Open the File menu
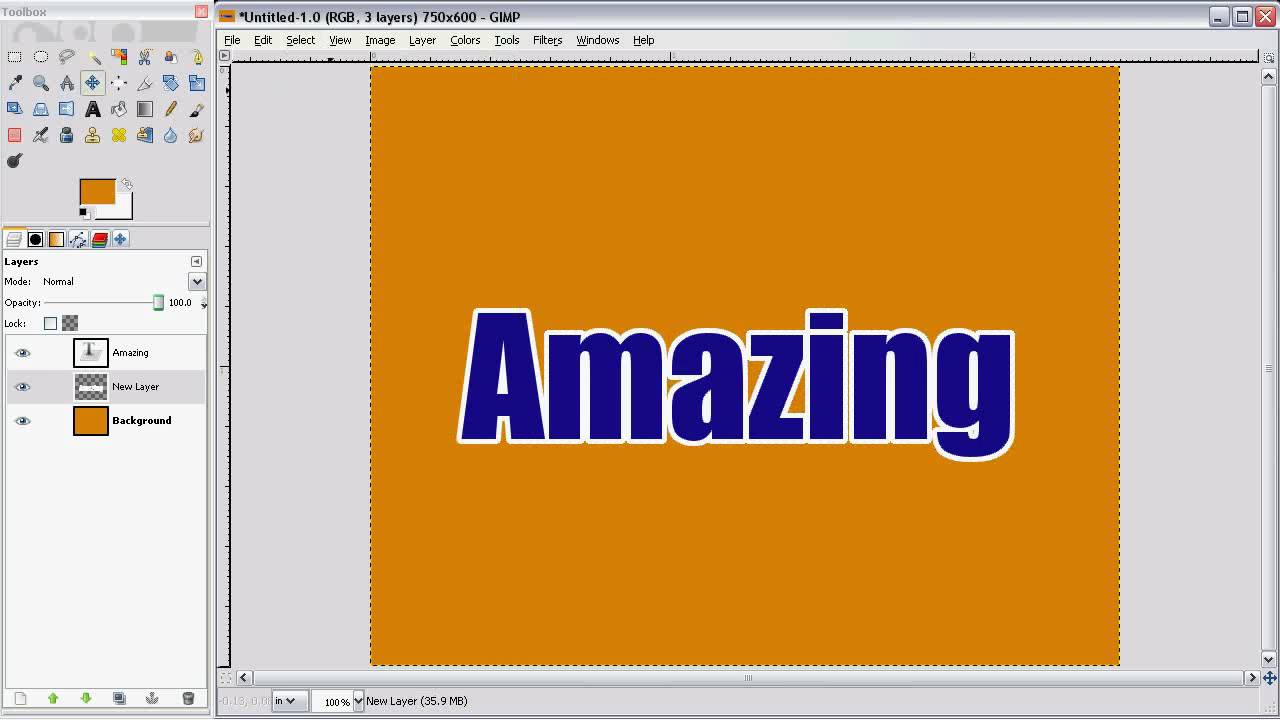Viewport: 1280px width, 720px height. pos(232,40)
